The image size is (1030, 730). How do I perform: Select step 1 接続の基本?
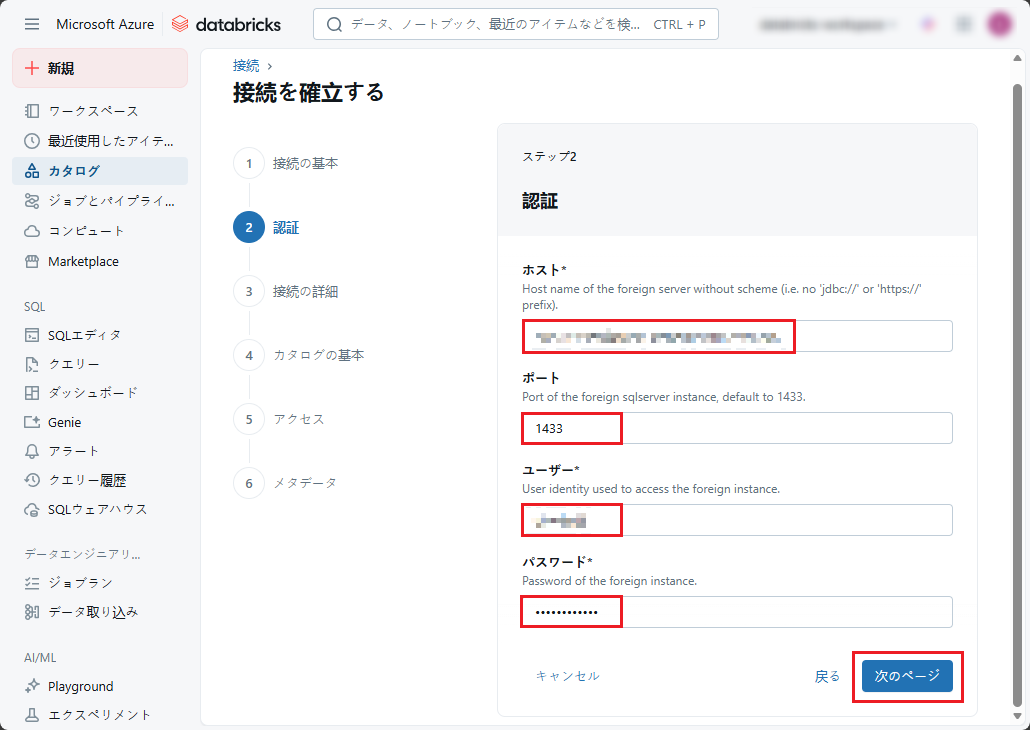[305, 164]
